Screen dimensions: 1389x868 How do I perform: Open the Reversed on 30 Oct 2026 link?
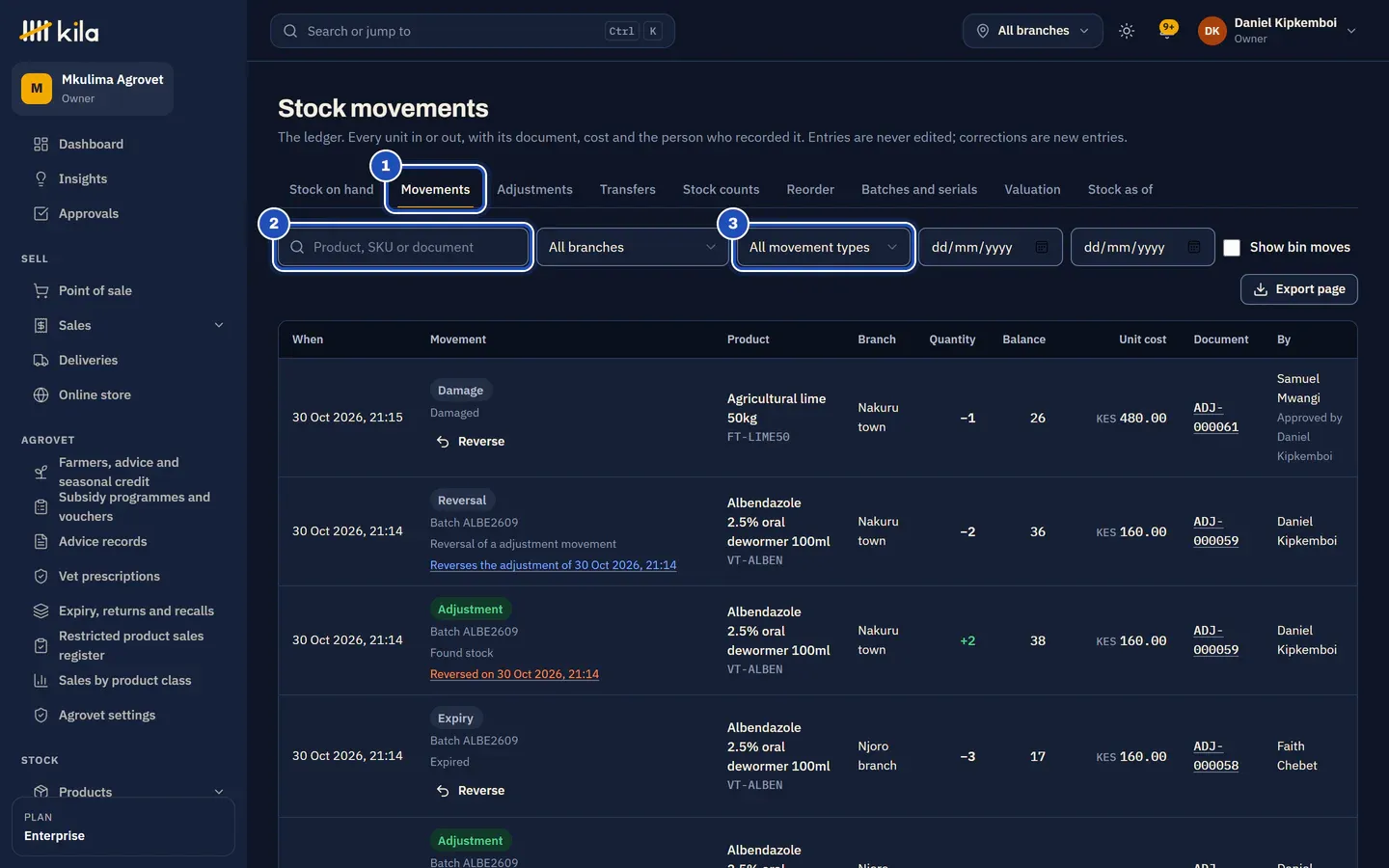pos(514,674)
